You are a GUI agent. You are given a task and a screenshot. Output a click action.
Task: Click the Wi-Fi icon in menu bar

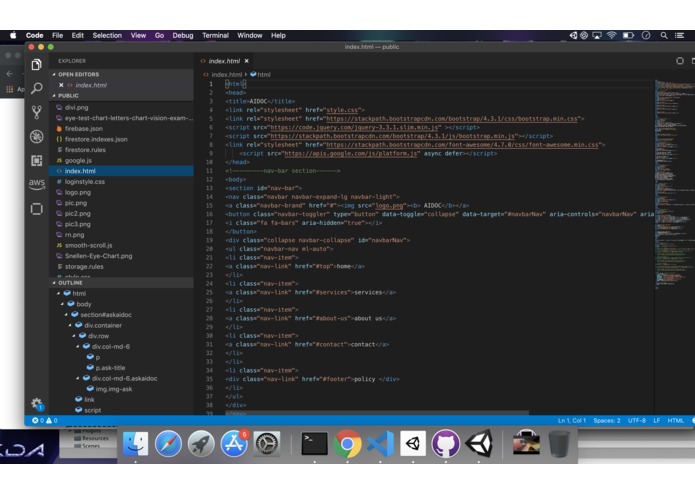point(612,35)
